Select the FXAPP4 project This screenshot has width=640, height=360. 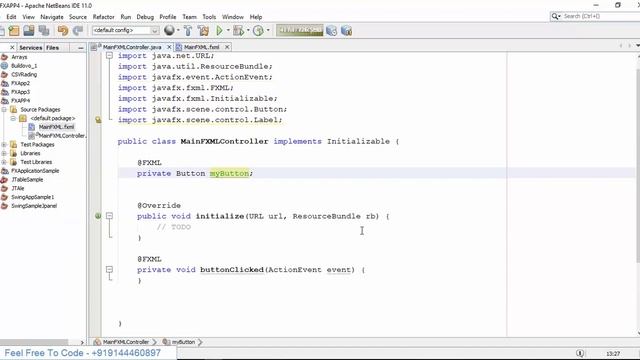coord(20,100)
